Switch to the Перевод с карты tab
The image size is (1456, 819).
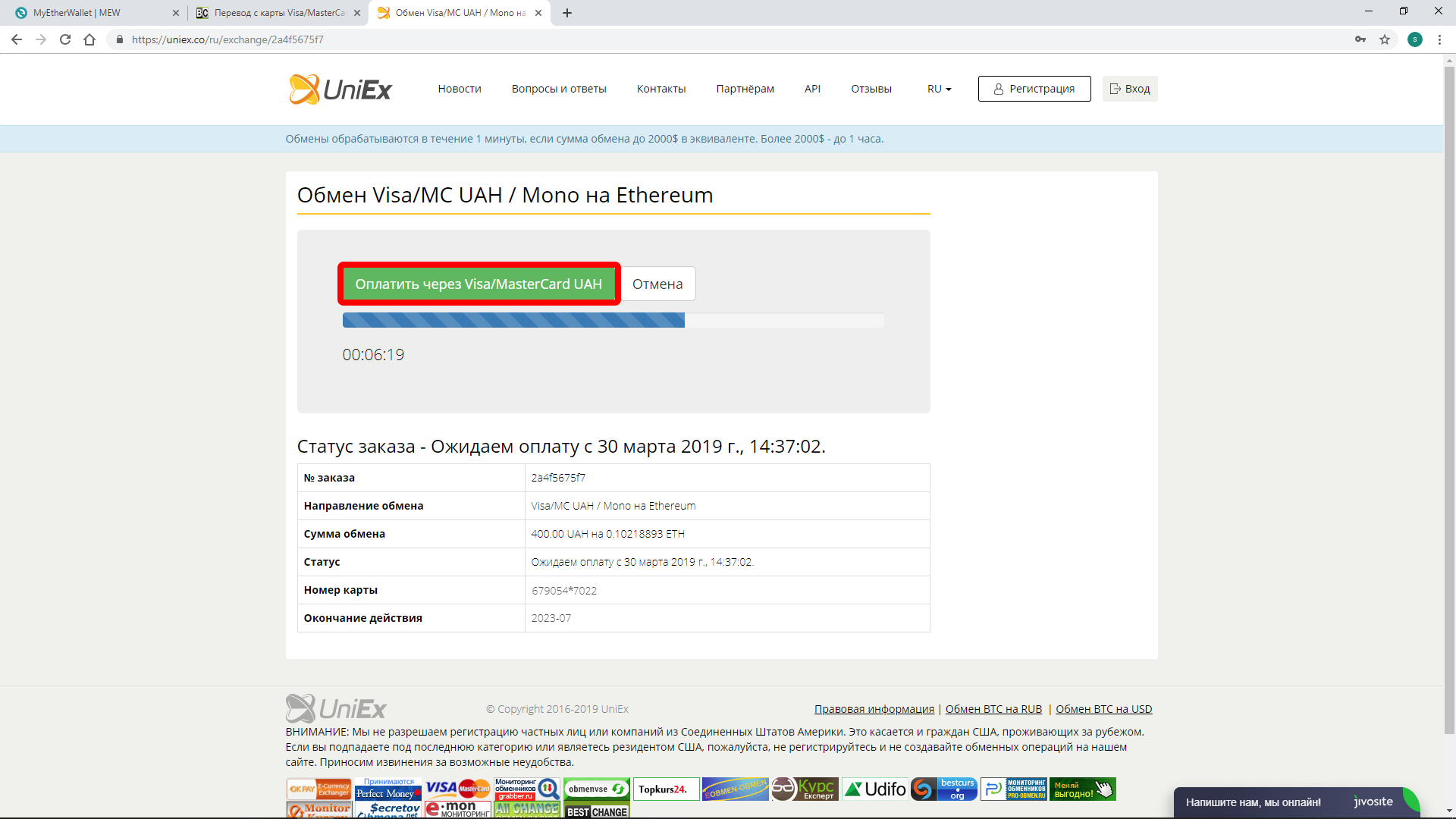pyautogui.click(x=278, y=13)
